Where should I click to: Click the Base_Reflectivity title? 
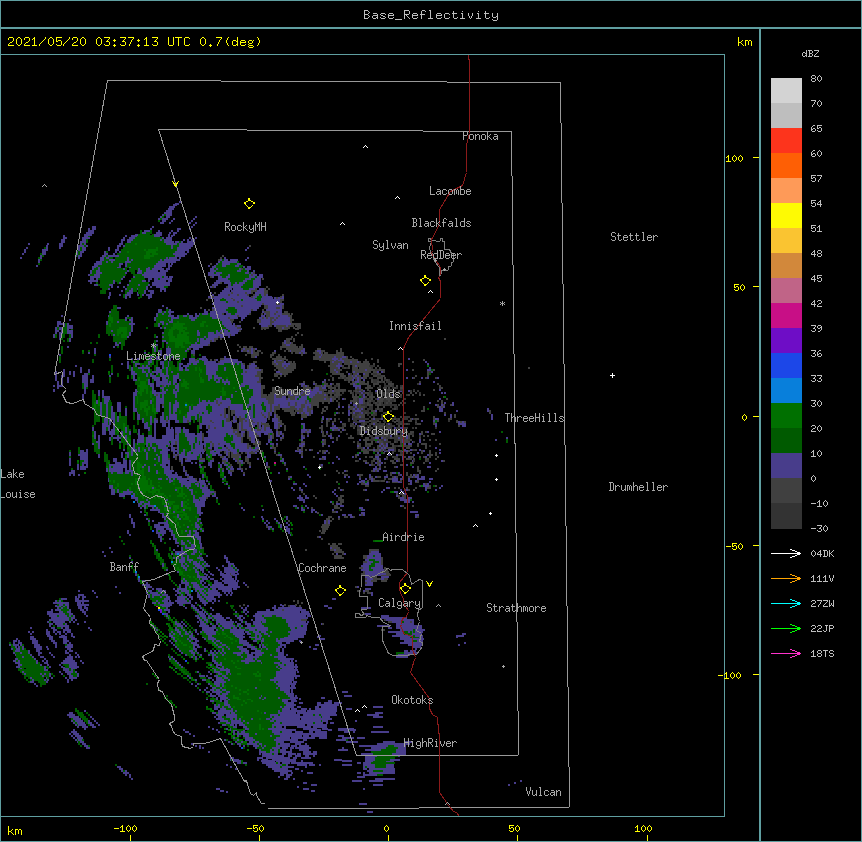(x=431, y=15)
